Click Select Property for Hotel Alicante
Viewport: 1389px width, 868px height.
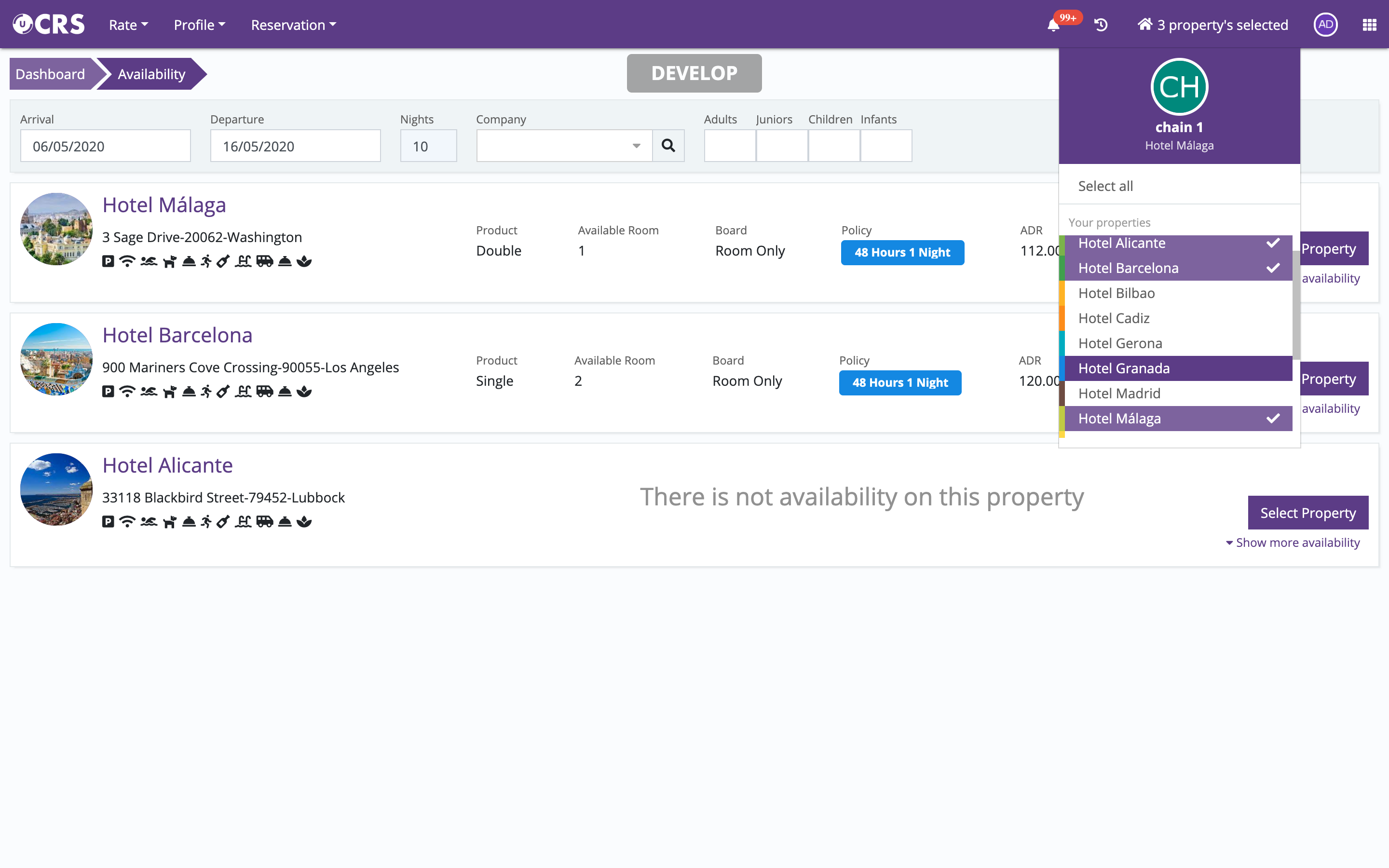1307,513
